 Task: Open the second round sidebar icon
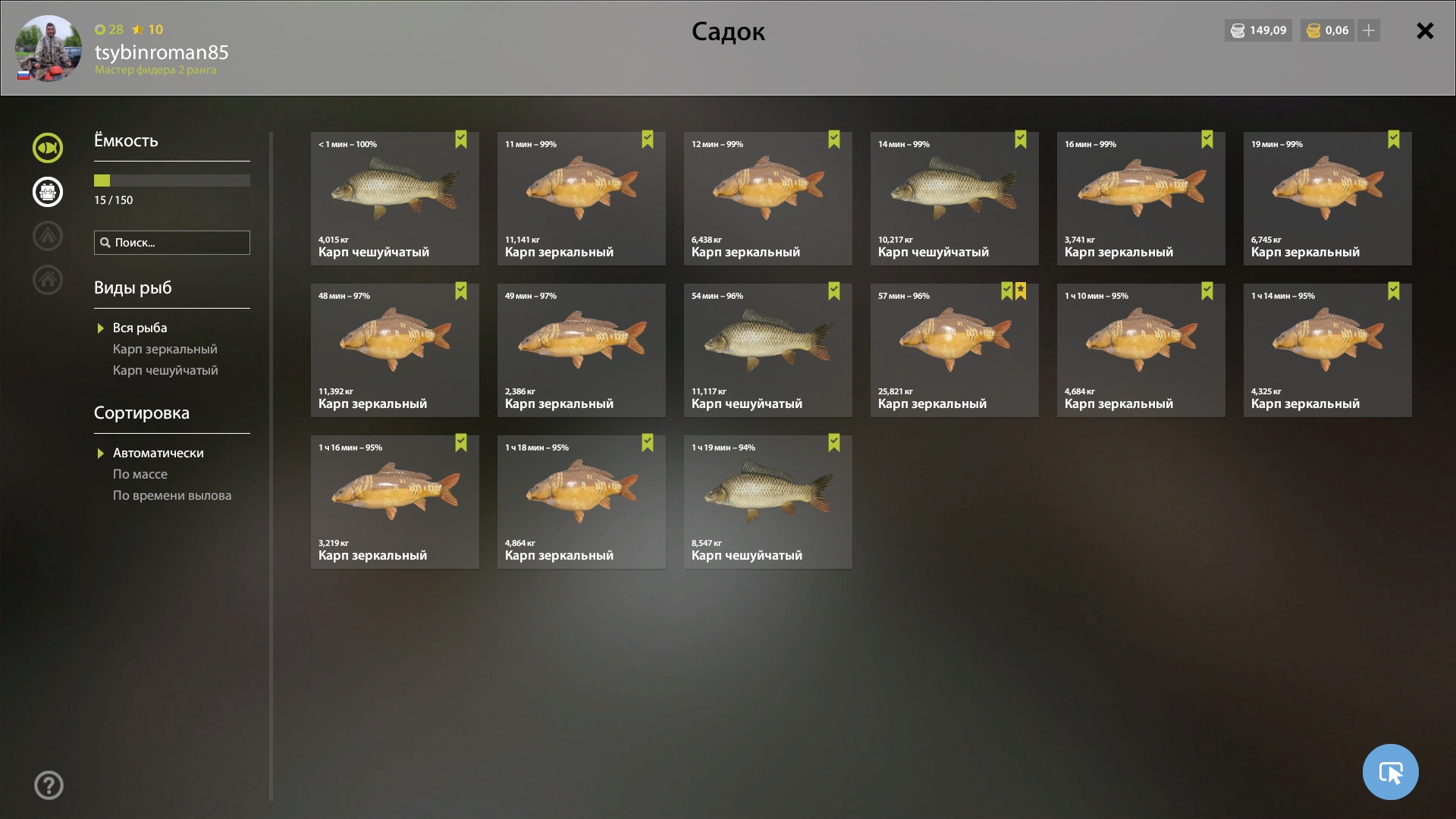click(x=47, y=192)
